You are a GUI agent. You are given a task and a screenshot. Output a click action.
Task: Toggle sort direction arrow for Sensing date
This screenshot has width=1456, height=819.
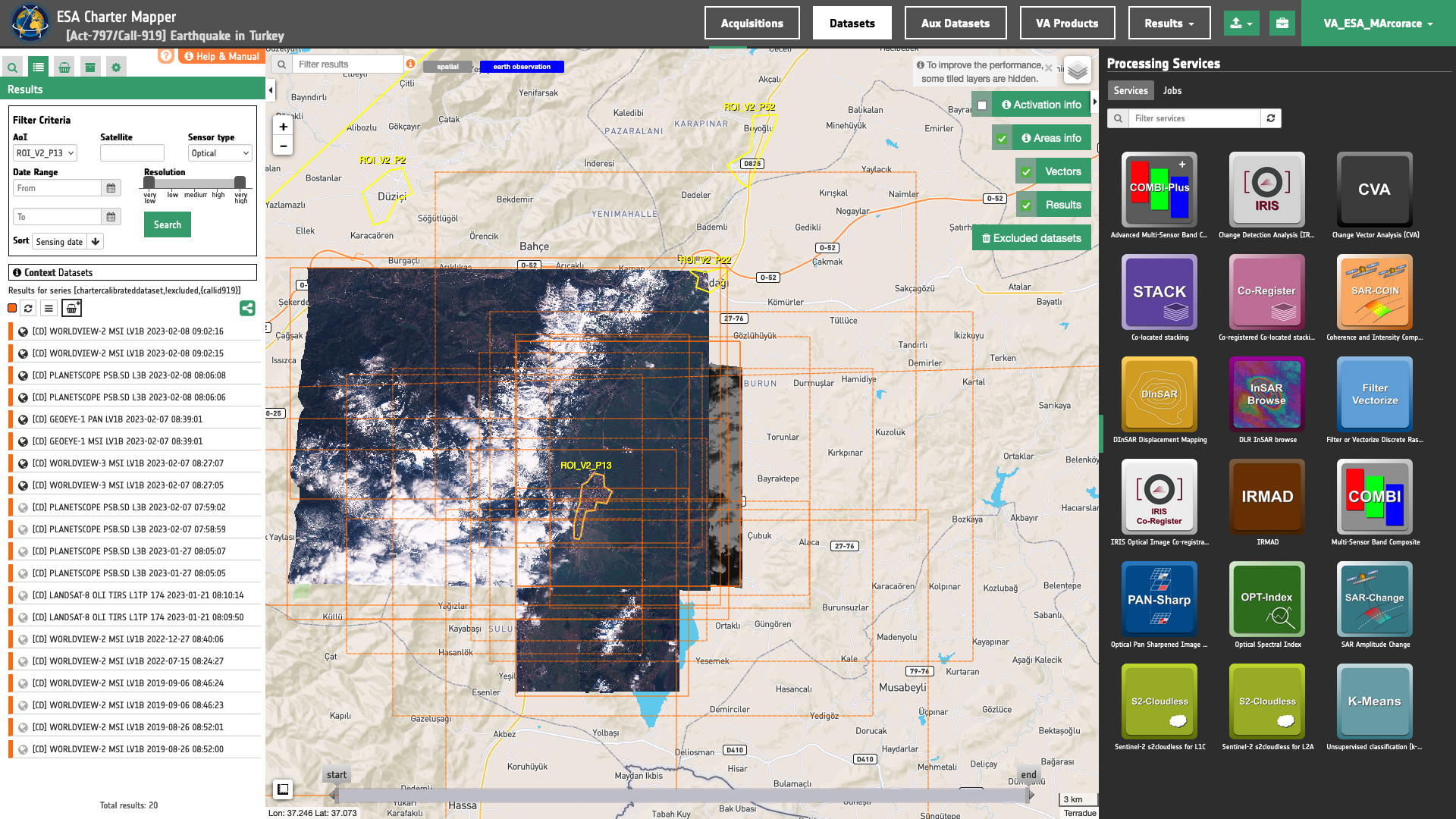(x=96, y=242)
